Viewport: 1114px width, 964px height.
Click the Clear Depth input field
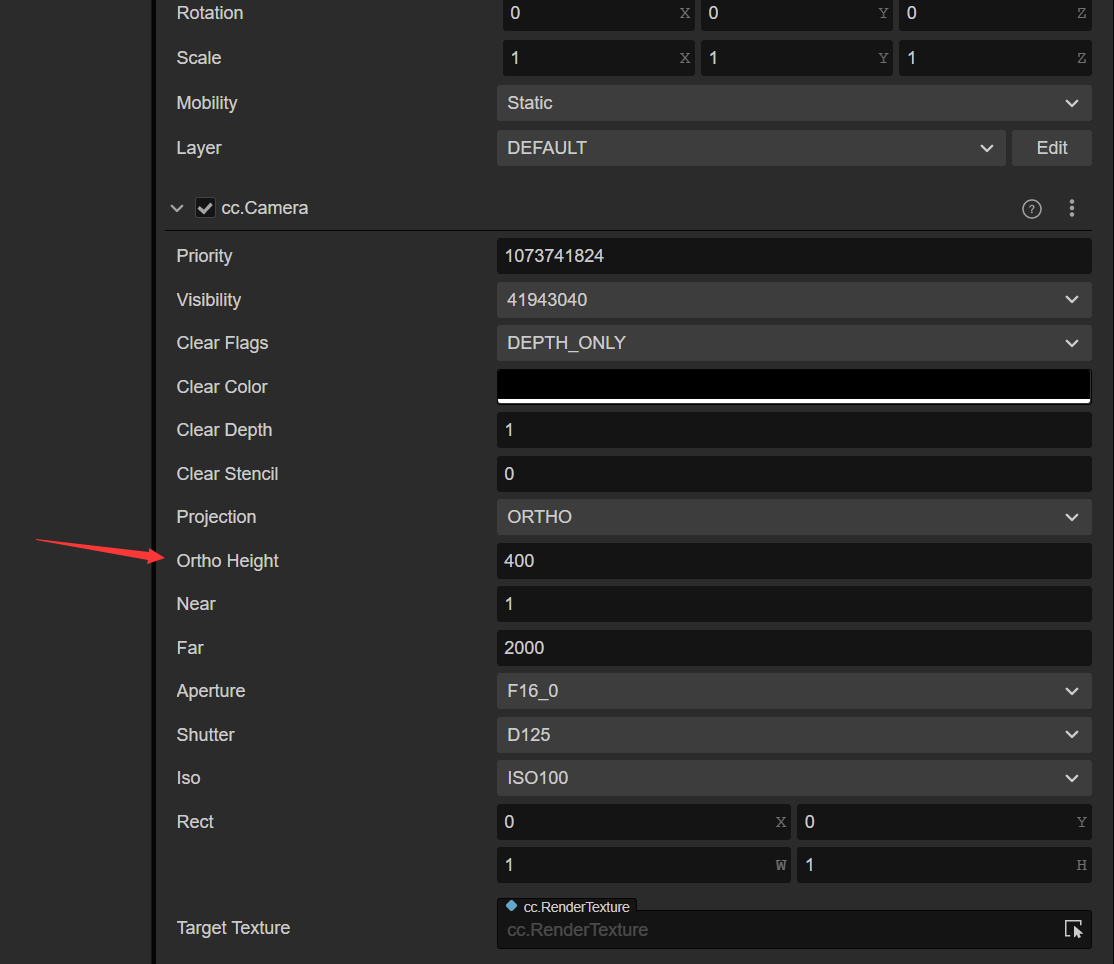[x=794, y=430]
